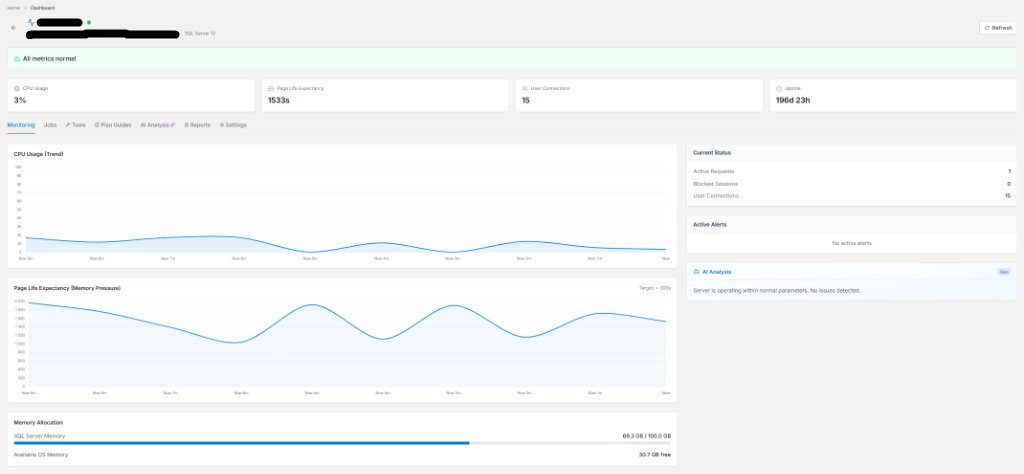1024x474 pixels.
Task: Switch to the Jobs tab
Action: pos(50,125)
